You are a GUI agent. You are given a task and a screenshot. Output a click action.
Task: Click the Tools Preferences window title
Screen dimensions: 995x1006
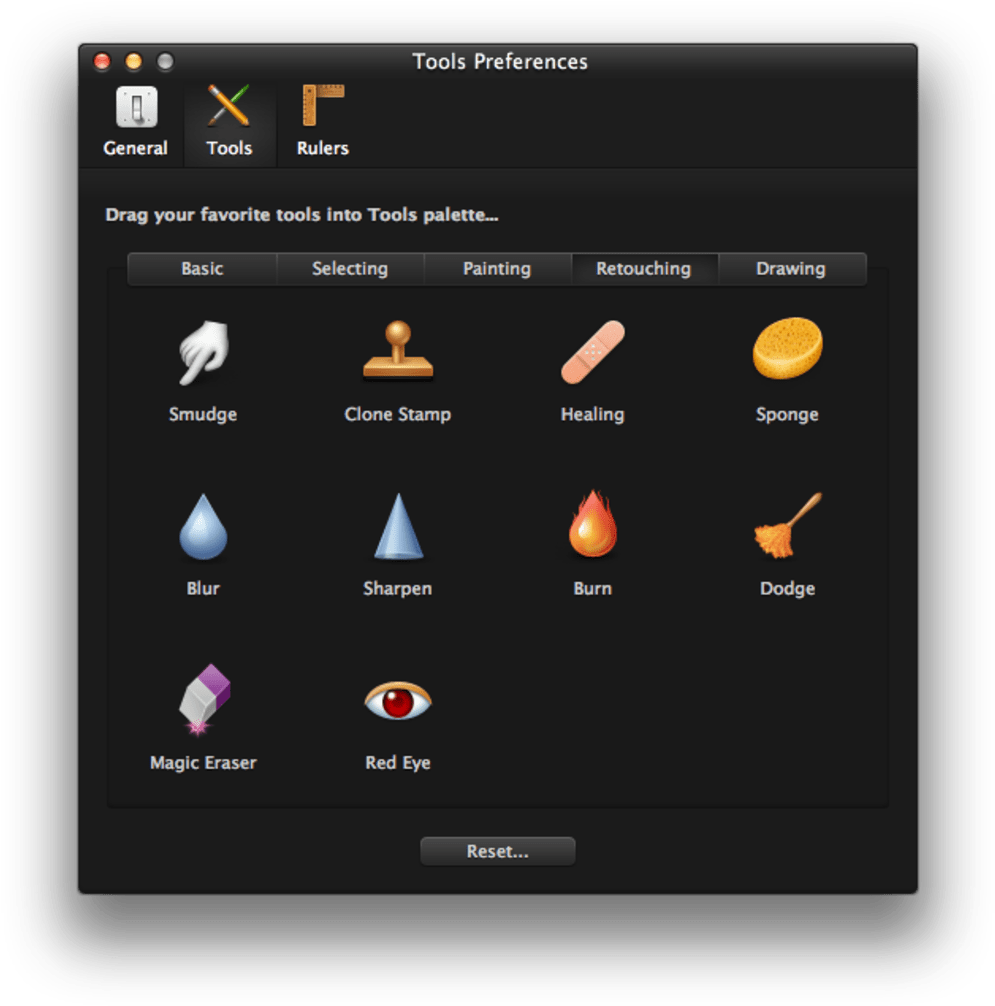[x=500, y=62]
